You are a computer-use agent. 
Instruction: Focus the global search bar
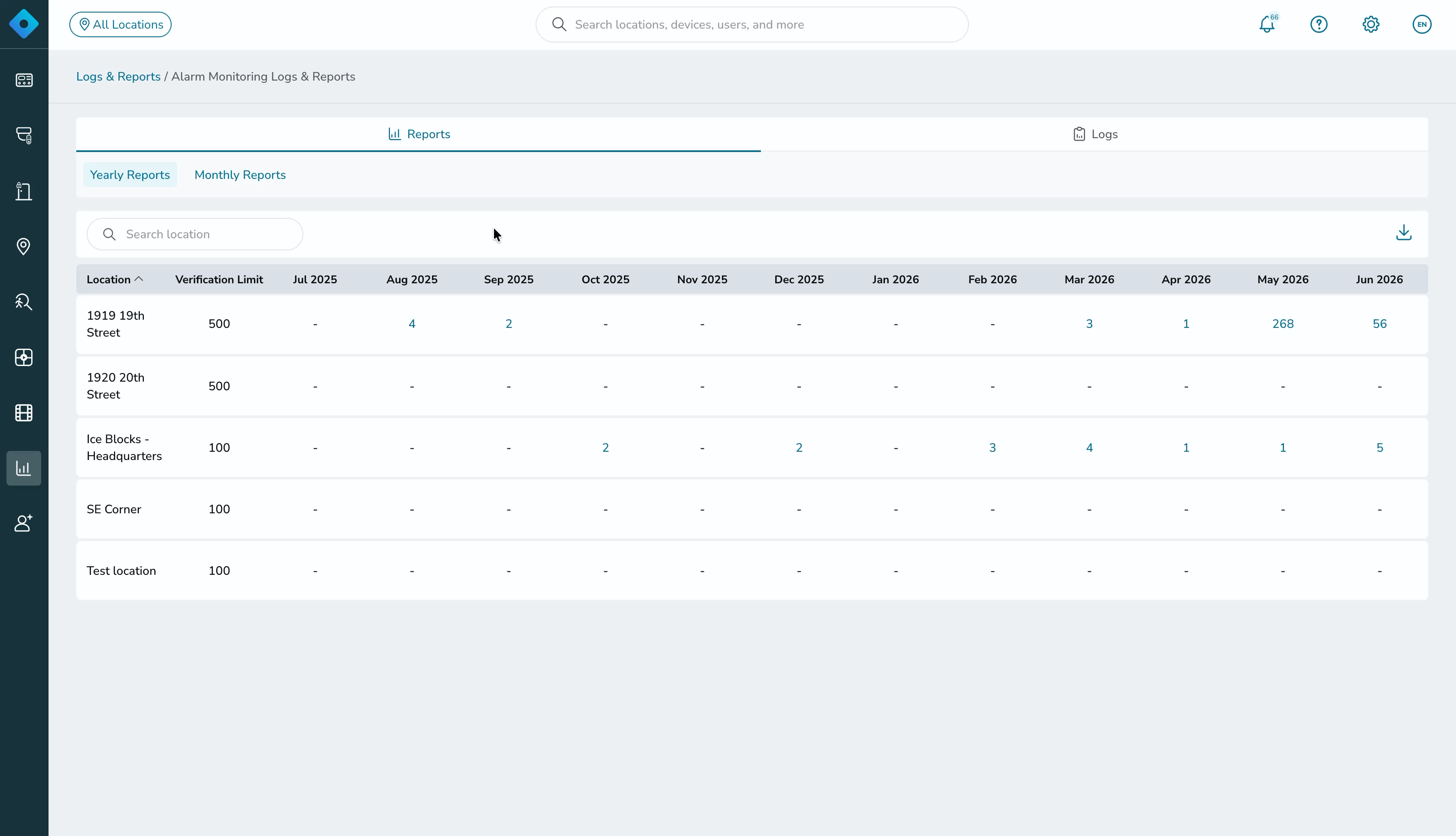tap(752, 25)
